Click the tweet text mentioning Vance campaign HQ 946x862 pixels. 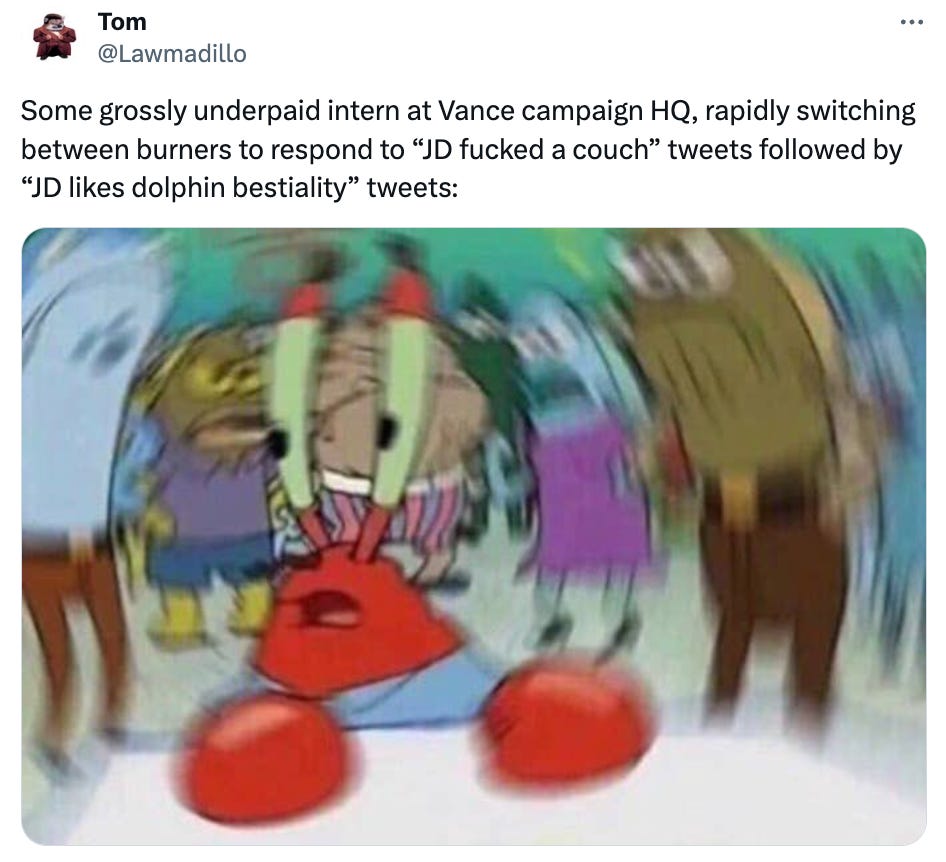[x=468, y=150]
